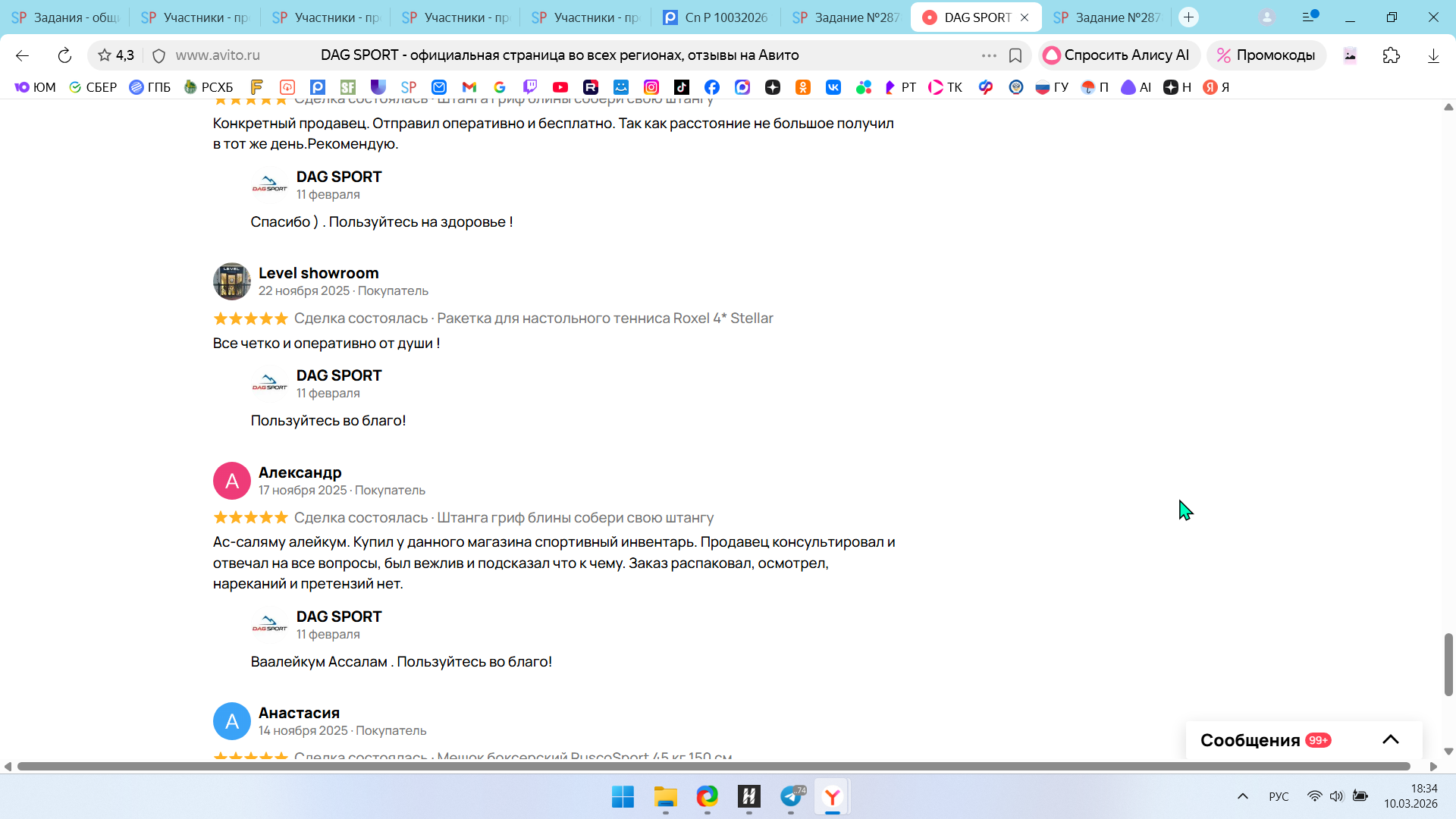This screenshot has width=1456, height=819.
Task: Open the Промокоды button
Action: 1266,55
